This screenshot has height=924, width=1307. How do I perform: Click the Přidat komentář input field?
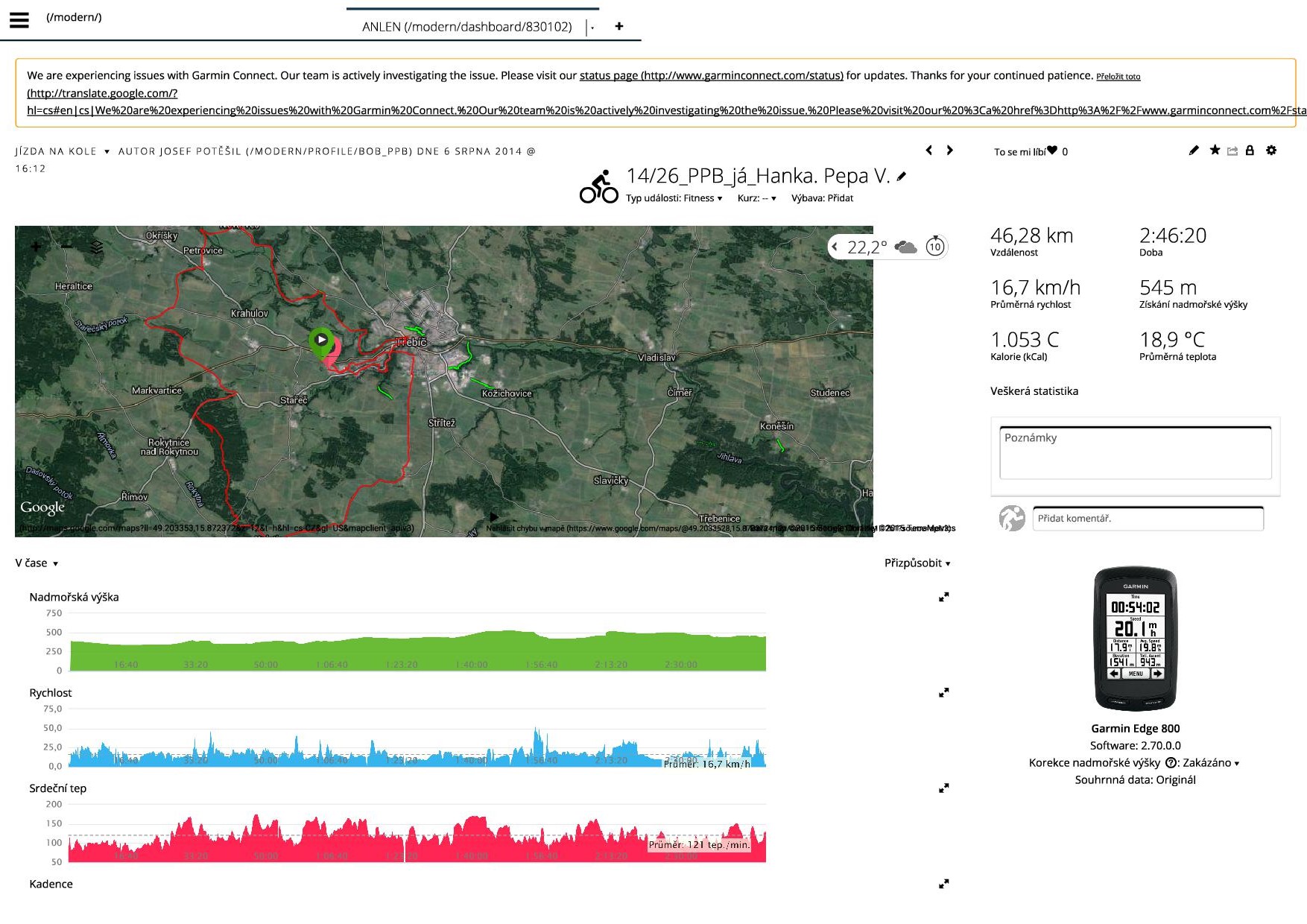(x=1148, y=519)
